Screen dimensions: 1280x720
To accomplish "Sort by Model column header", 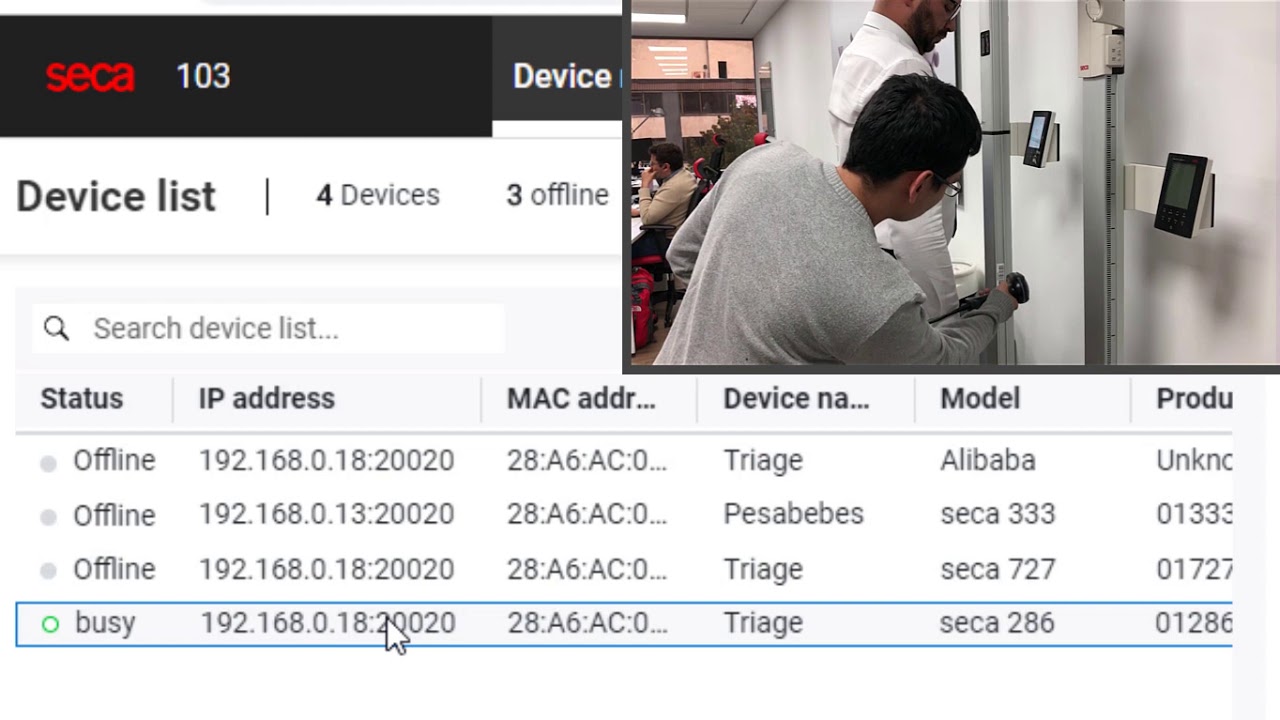I will (x=980, y=398).
